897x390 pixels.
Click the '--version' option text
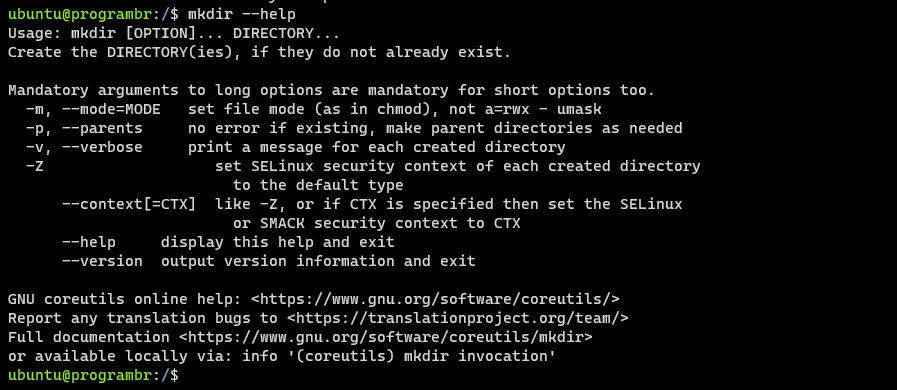102,261
